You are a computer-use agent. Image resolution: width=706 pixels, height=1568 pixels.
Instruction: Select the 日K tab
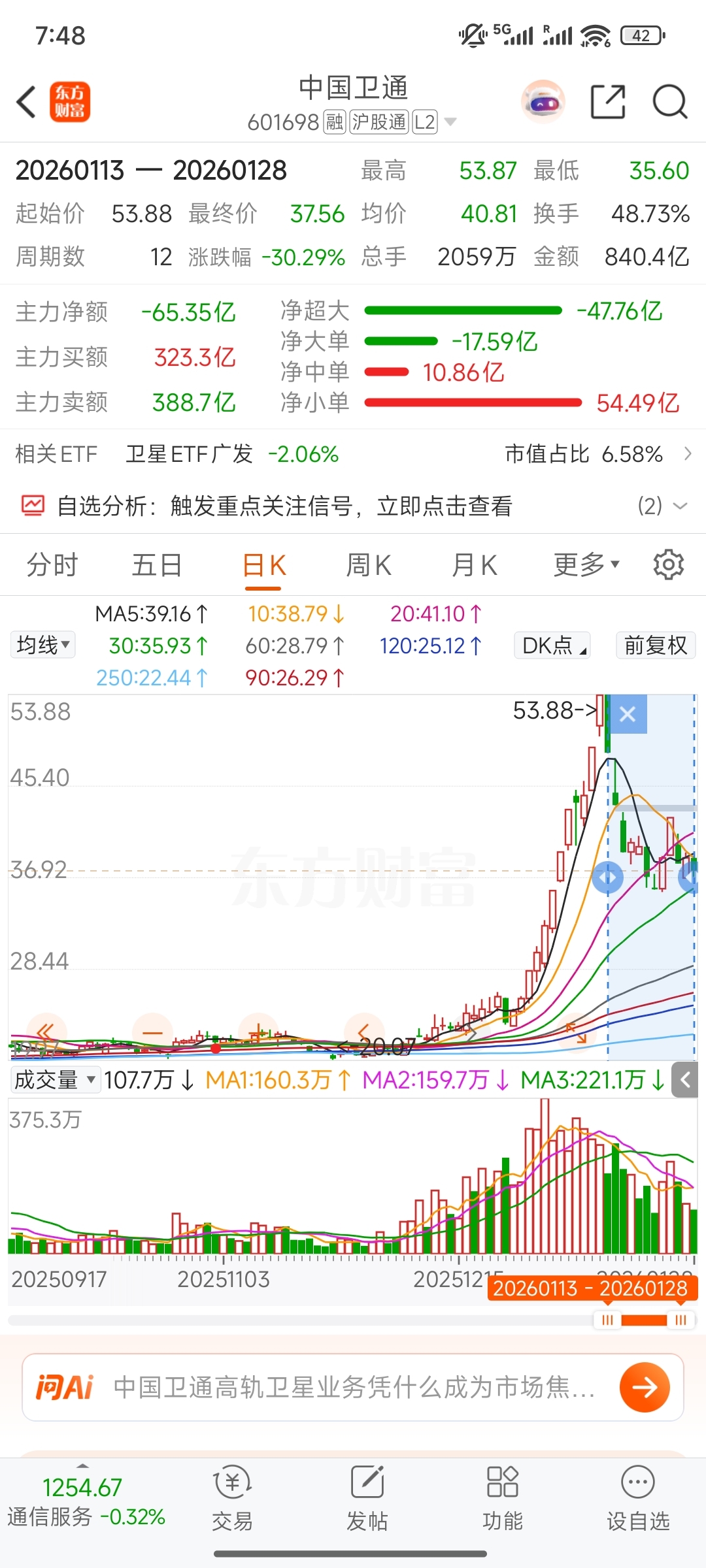pyautogui.click(x=264, y=564)
